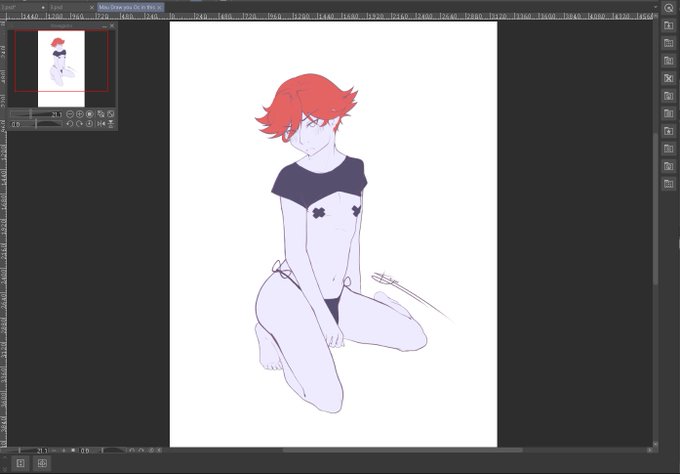This screenshot has height=474, width=680.
Task: Click the Navigator zoom slider handle
Action: [x=30, y=114]
